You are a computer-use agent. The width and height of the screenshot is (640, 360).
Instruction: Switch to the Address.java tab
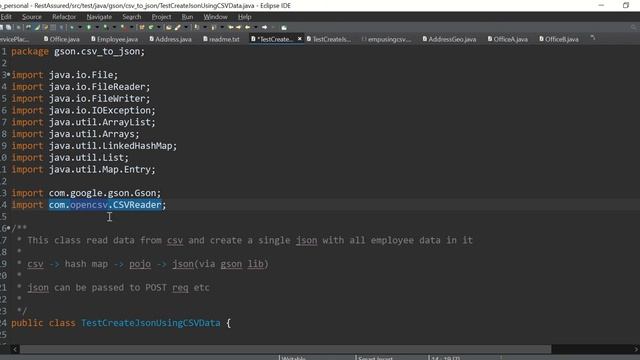[171, 39]
